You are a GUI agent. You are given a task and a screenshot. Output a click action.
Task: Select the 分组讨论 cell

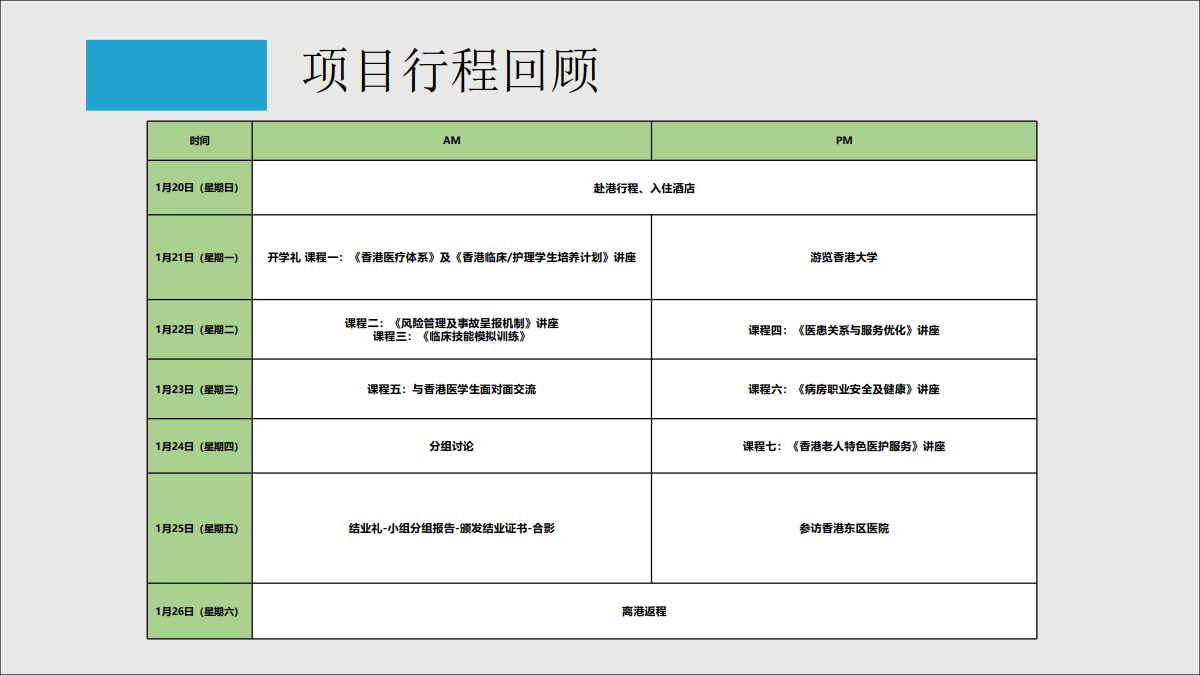point(452,446)
